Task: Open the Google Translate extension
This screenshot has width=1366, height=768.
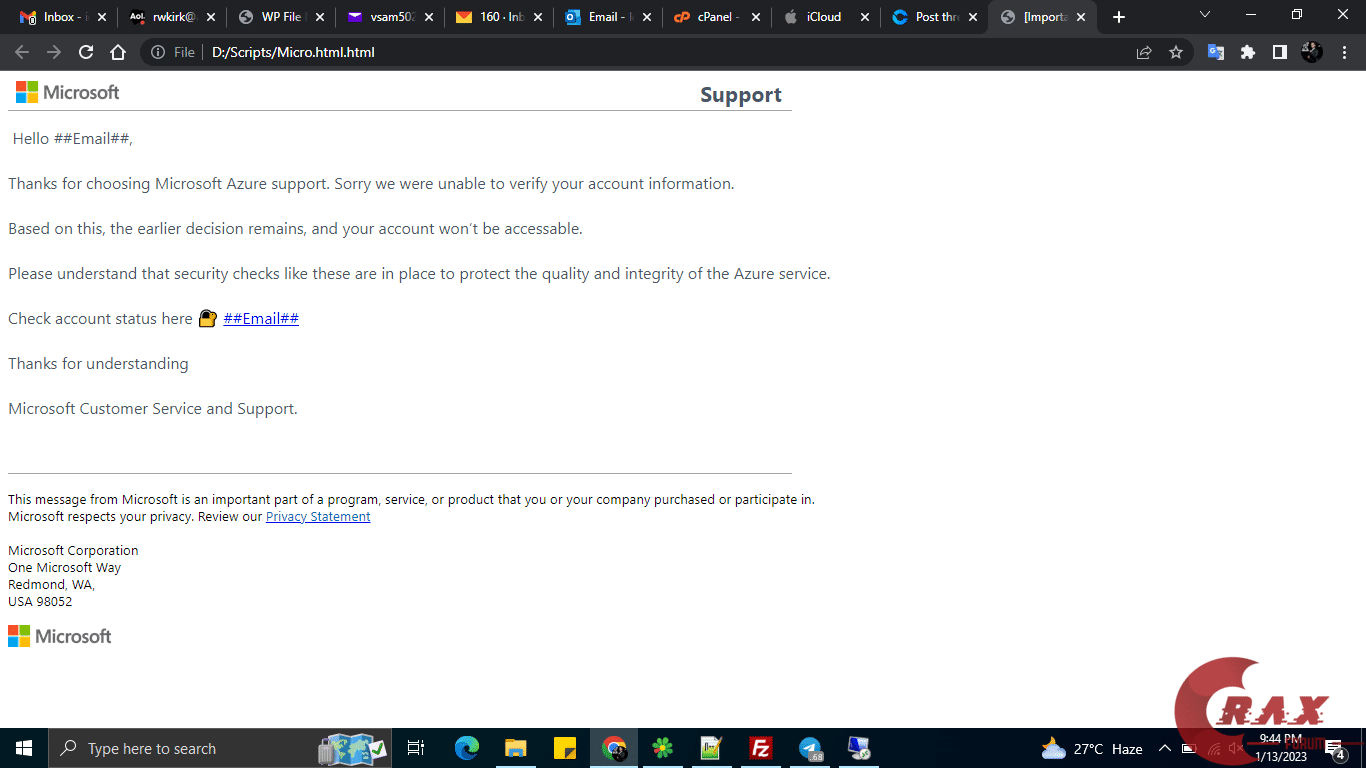Action: (x=1216, y=52)
